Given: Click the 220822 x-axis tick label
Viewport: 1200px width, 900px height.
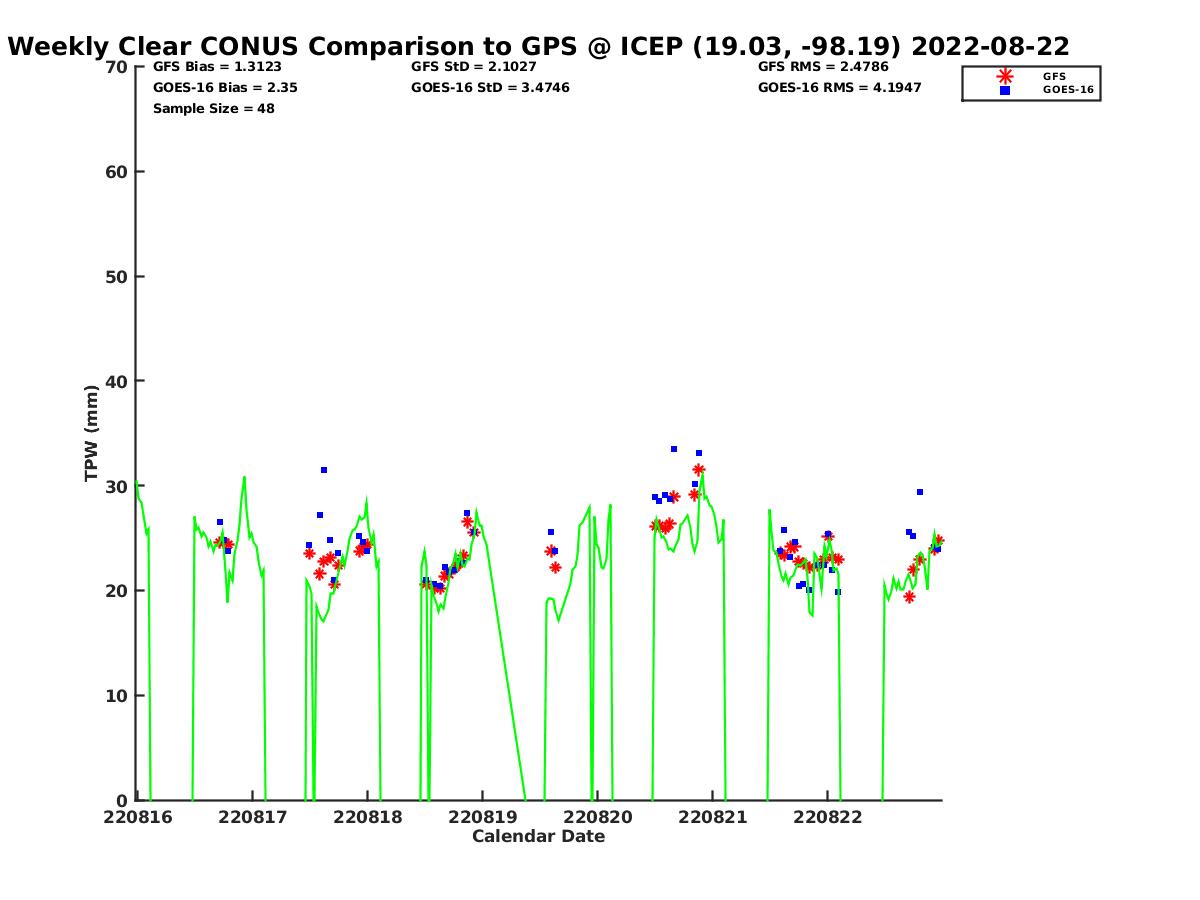Looking at the screenshot, I should [828, 818].
